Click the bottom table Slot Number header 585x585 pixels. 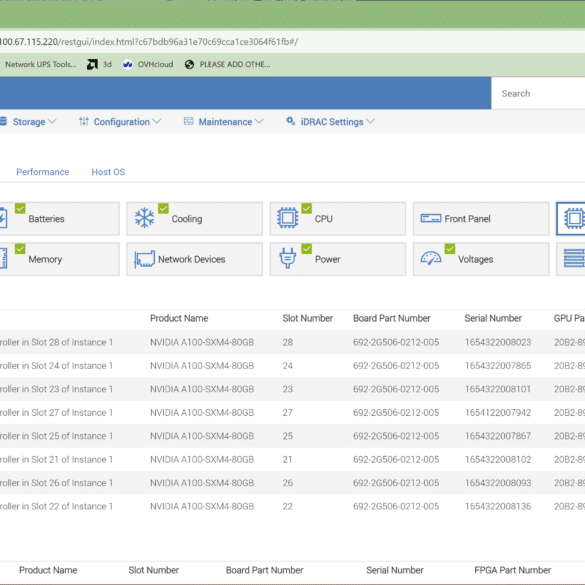pos(153,570)
